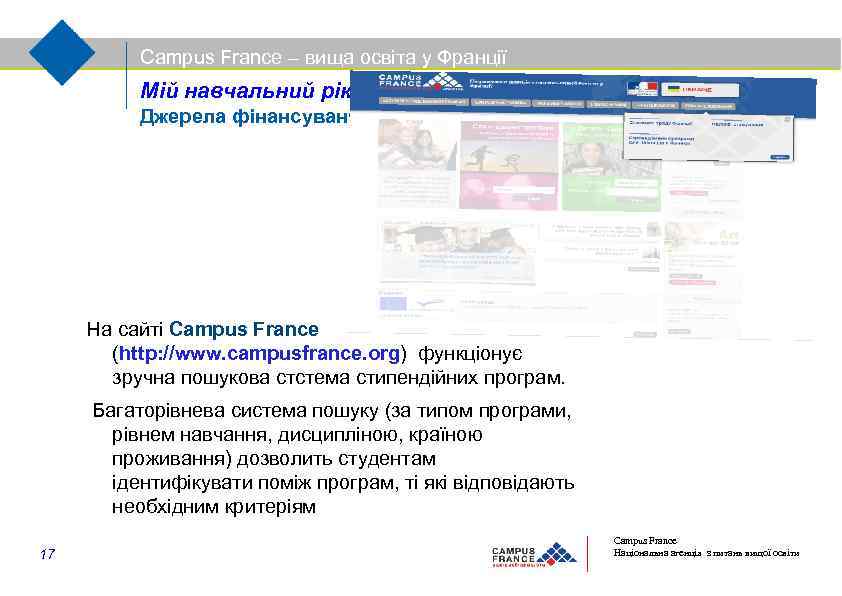
Task: Click the close X on the search panel
Action: 786,117
